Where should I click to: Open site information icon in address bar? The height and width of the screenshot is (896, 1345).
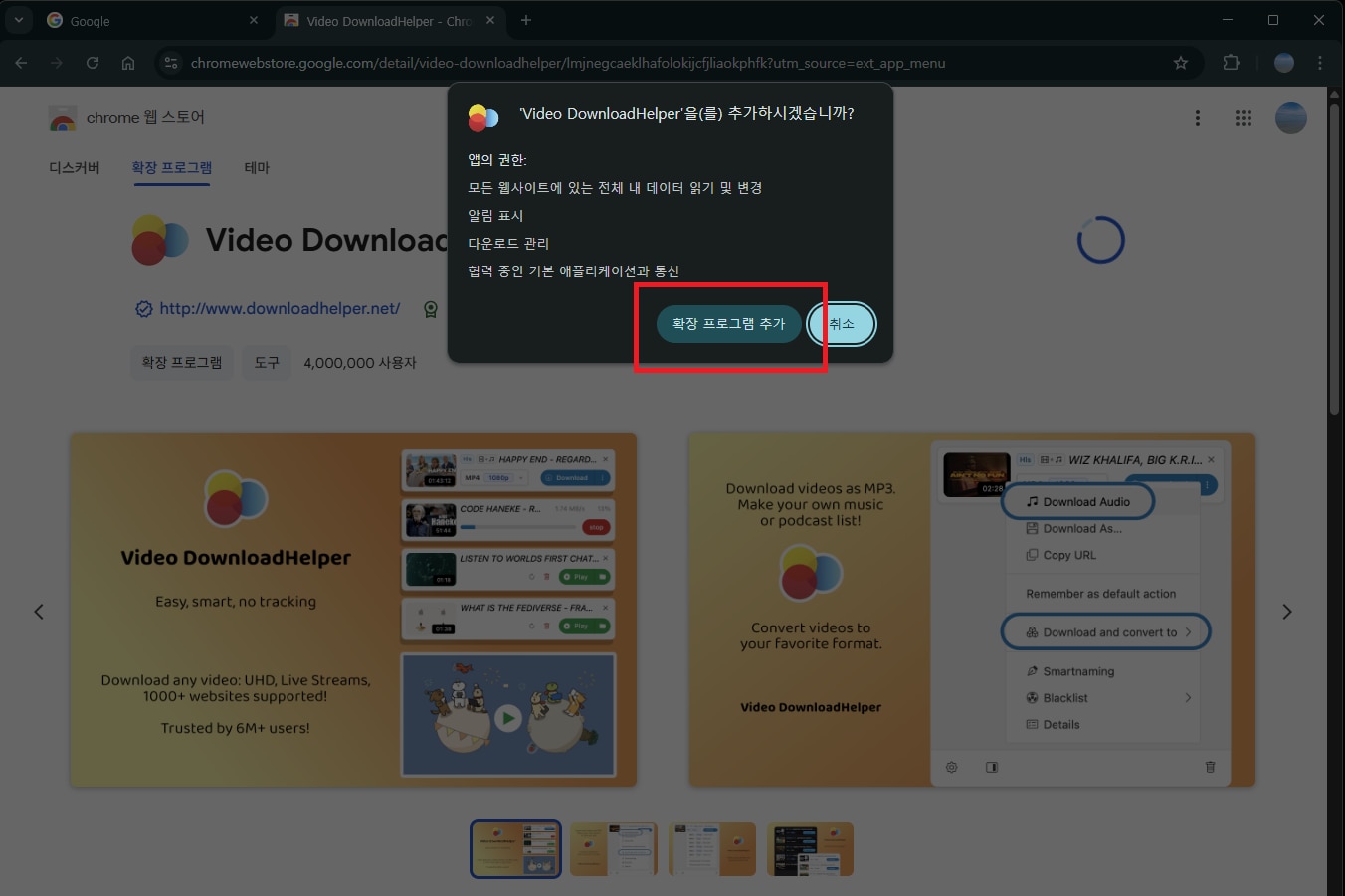coord(171,63)
